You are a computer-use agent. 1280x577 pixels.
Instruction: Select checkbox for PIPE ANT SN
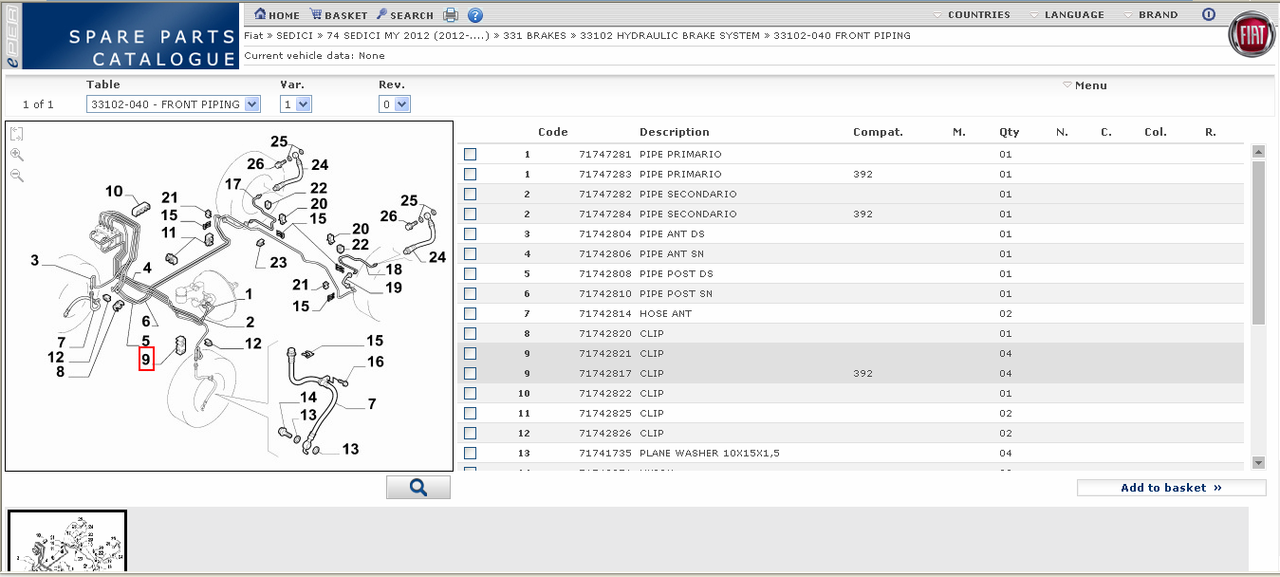[470, 254]
